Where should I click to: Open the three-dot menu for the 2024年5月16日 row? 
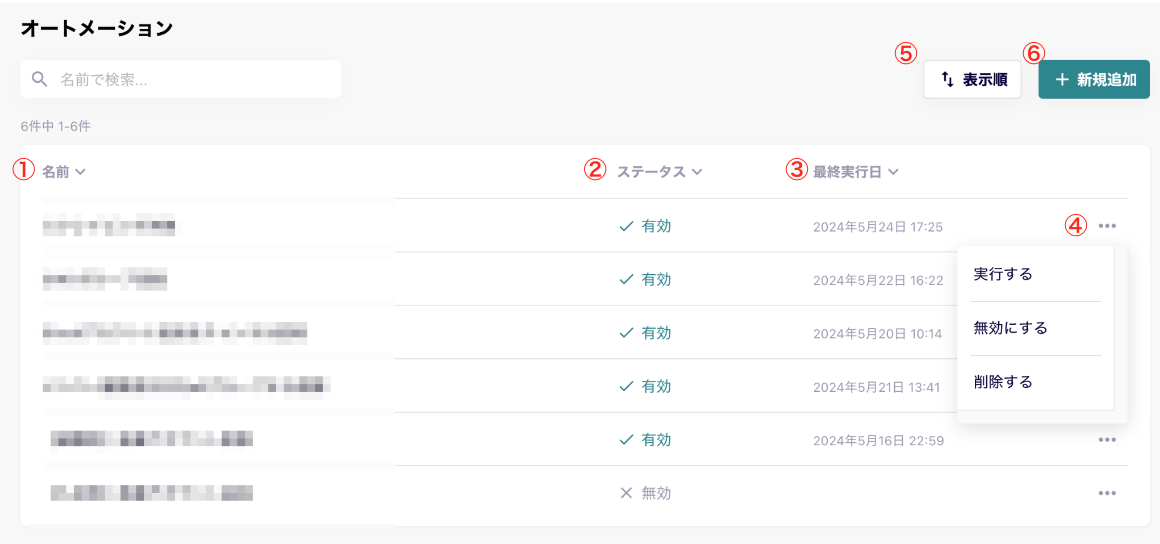pos(1106,440)
